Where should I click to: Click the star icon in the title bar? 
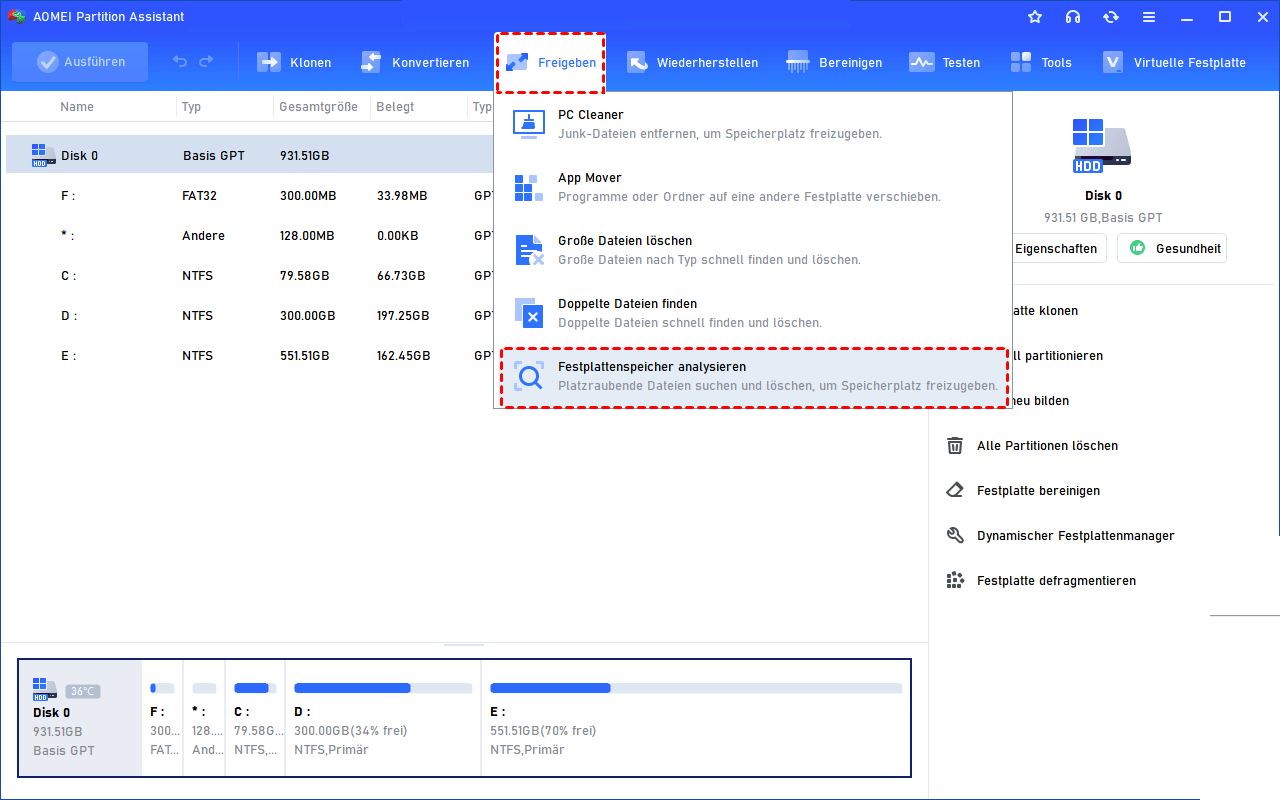click(x=1035, y=17)
